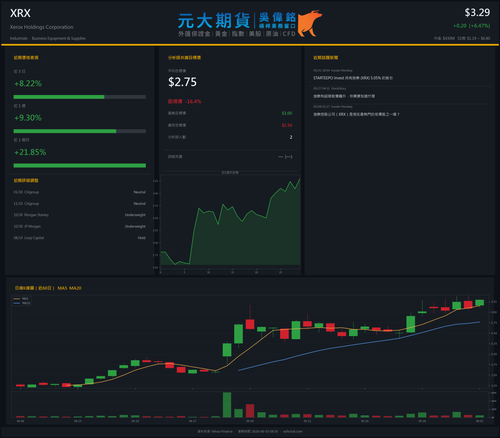This screenshot has height=438, width=500.
Task: Click the MA20 legend entry in candlestick chart
Action: tap(22, 303)
